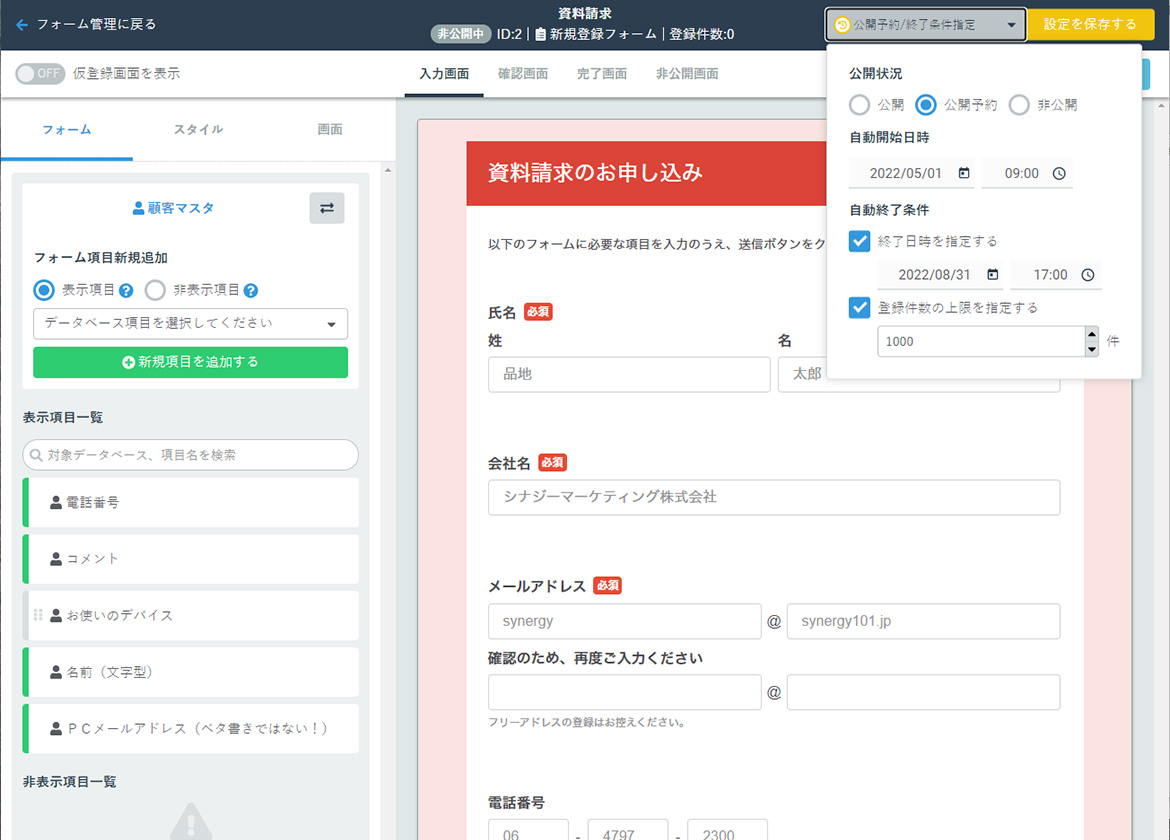The width and height of the screenshot is (1170, 840).
Task: Click the 電話番号 item in 表示項目一覧
Action: (x=190, y=503)
